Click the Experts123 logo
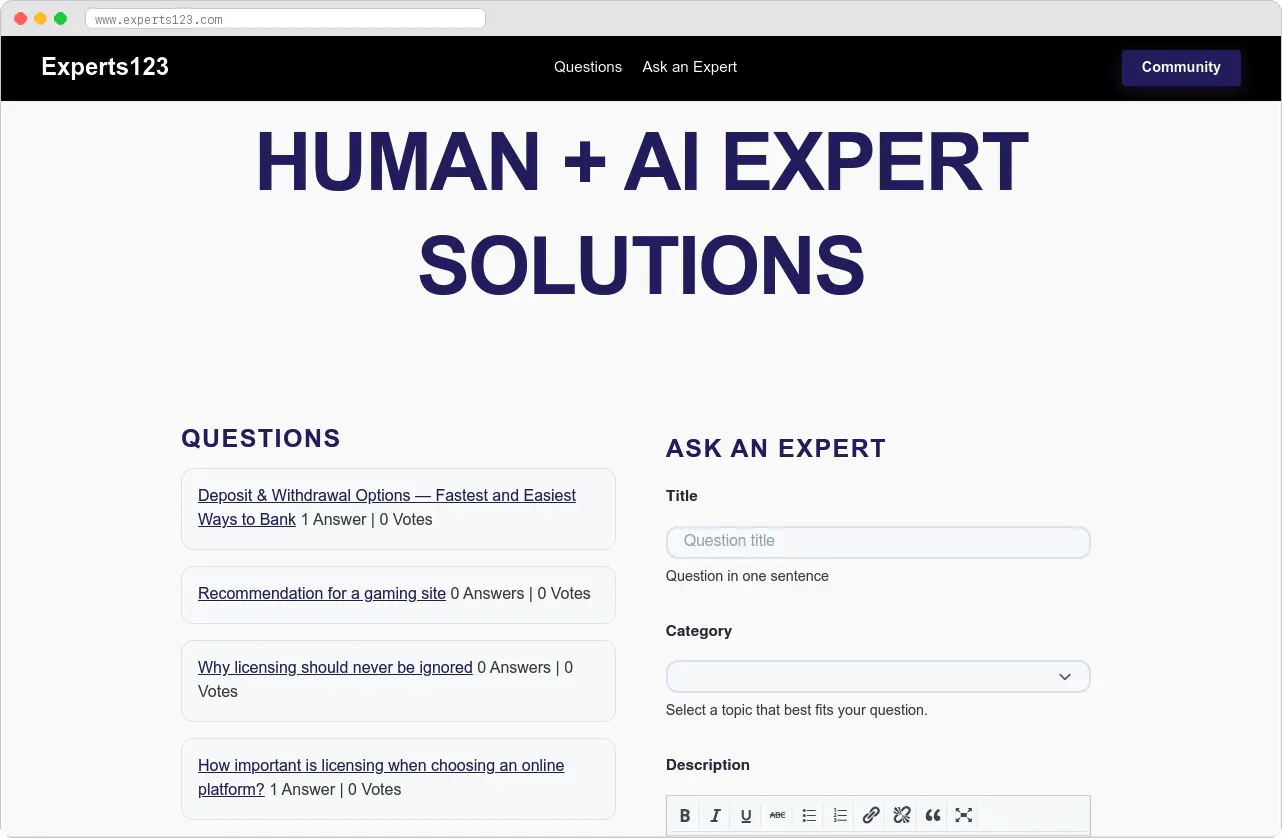1282x838 pixels. pyautogui.click(x=104, y=67)
